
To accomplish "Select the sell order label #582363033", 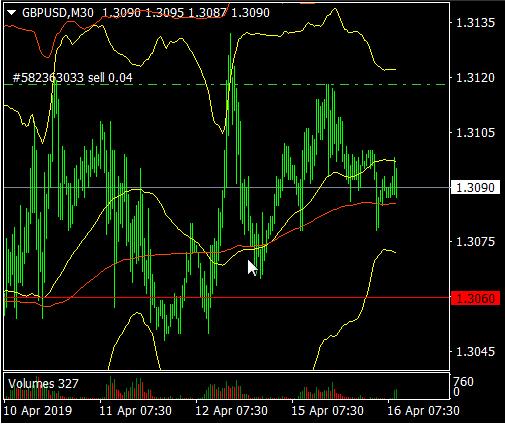I will click(72, 78).
